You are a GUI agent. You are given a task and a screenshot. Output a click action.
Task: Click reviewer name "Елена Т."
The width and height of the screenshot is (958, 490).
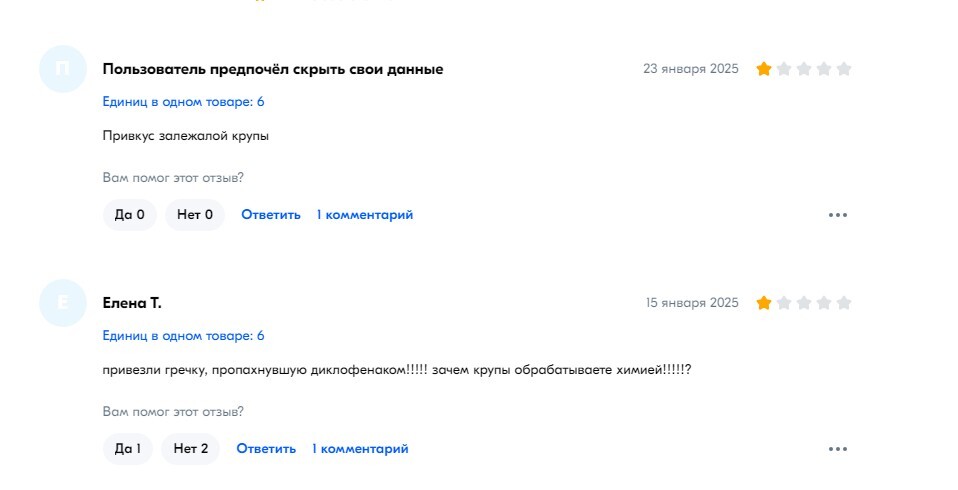coord(132,303)
